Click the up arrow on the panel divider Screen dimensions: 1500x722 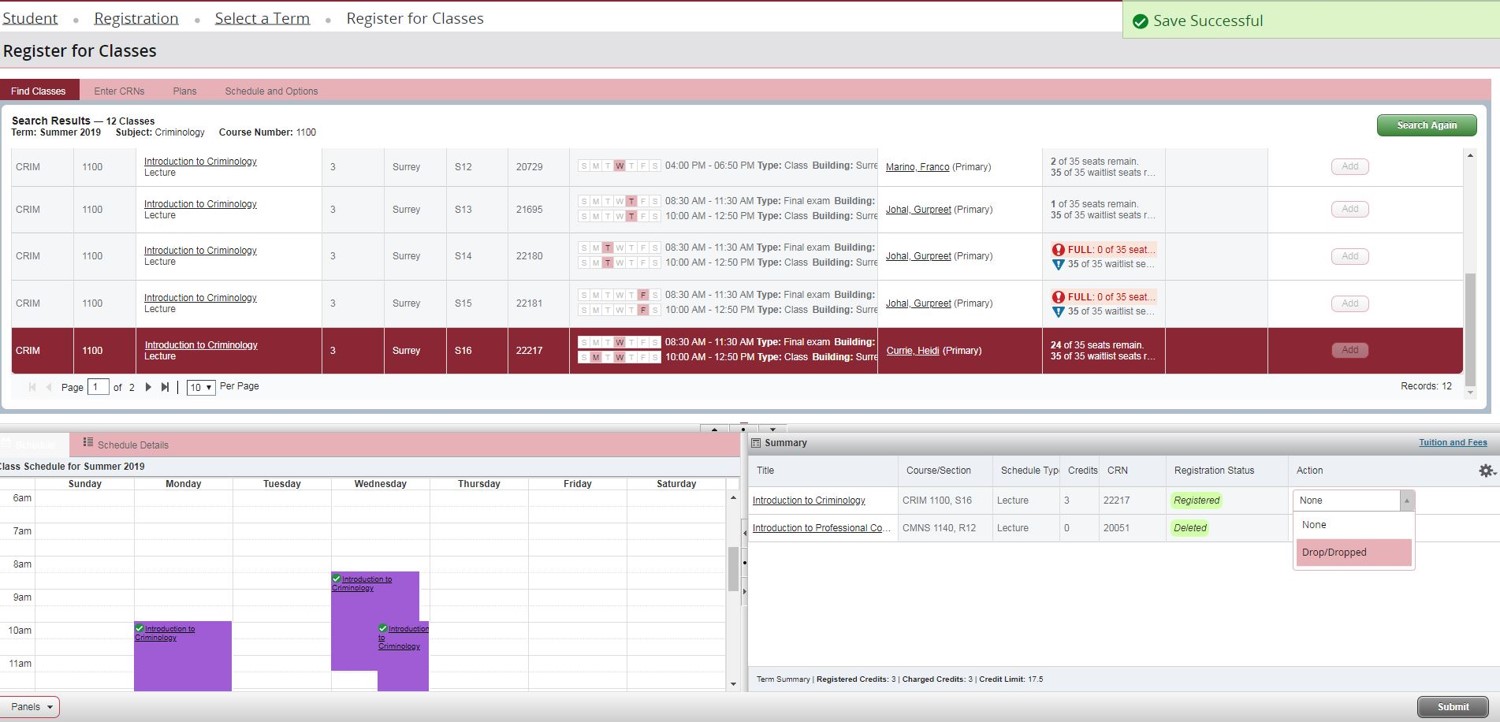(714, 429)
